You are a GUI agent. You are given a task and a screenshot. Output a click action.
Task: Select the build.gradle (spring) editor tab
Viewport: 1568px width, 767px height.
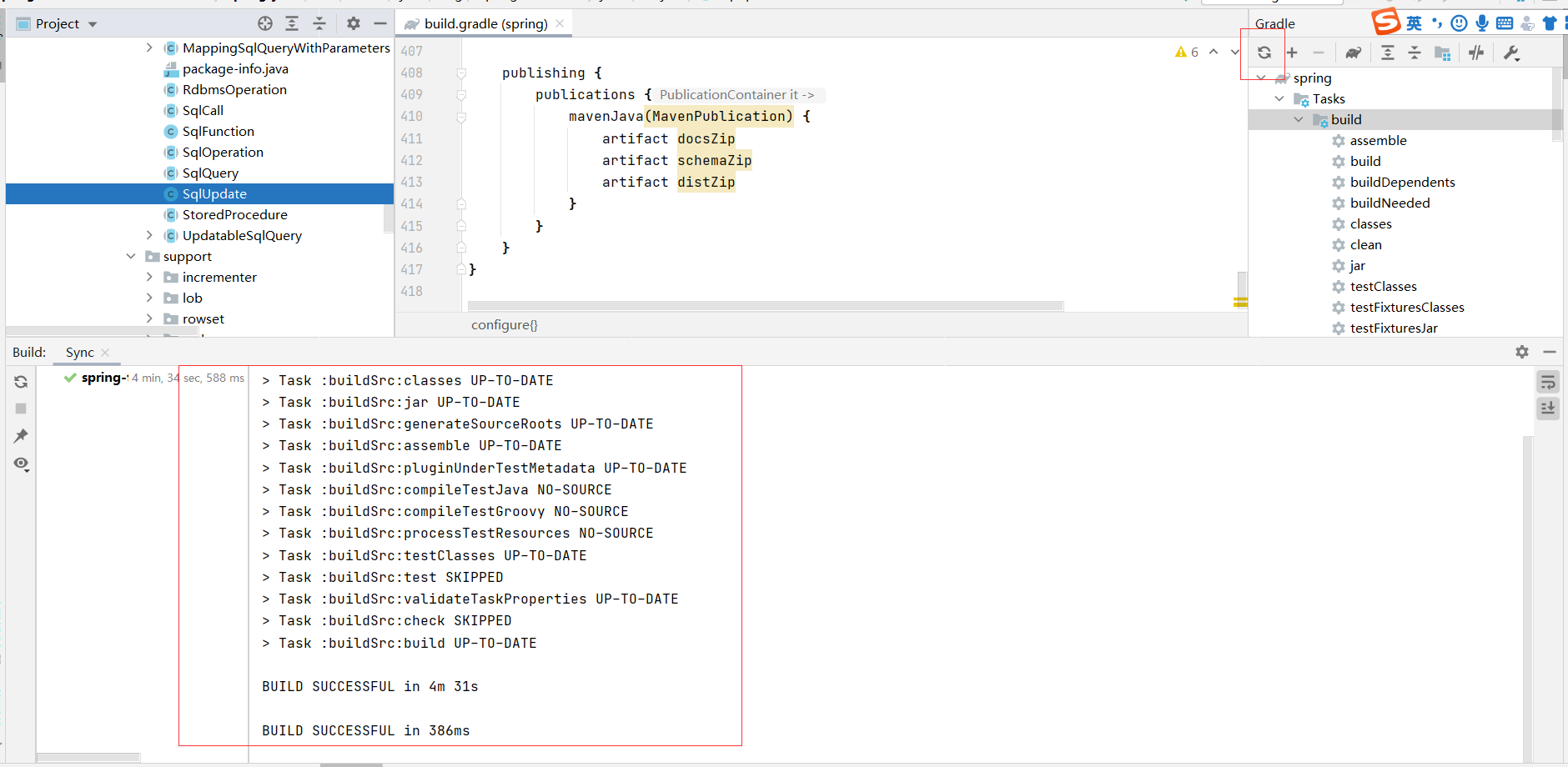pyautogui.click(x=485, y=23)
